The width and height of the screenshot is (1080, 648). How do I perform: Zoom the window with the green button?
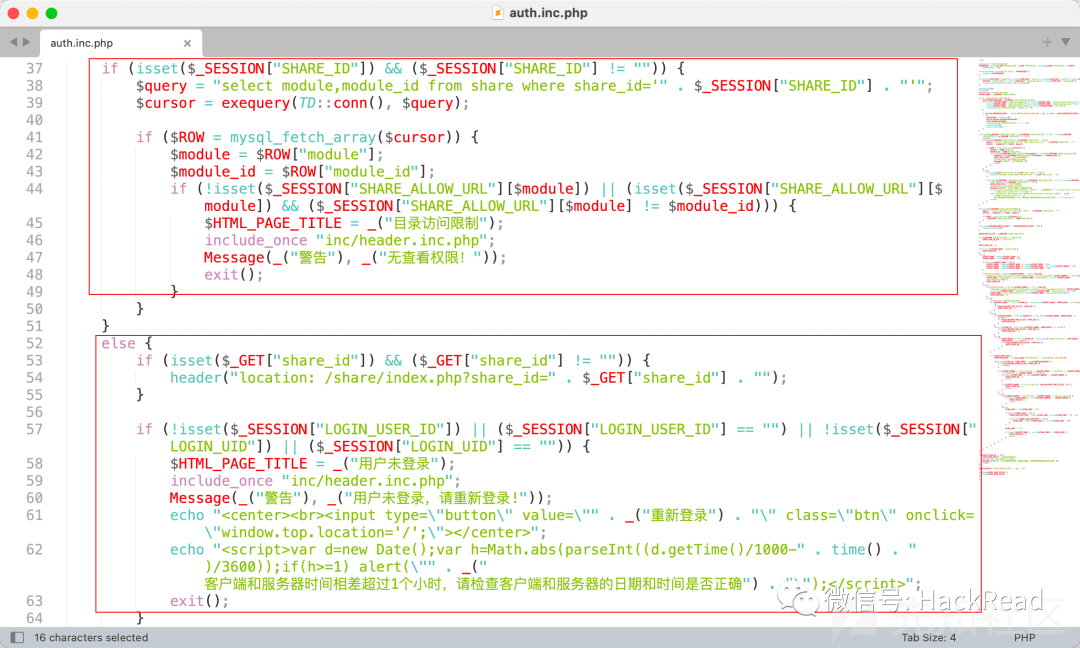click(52, 13)
